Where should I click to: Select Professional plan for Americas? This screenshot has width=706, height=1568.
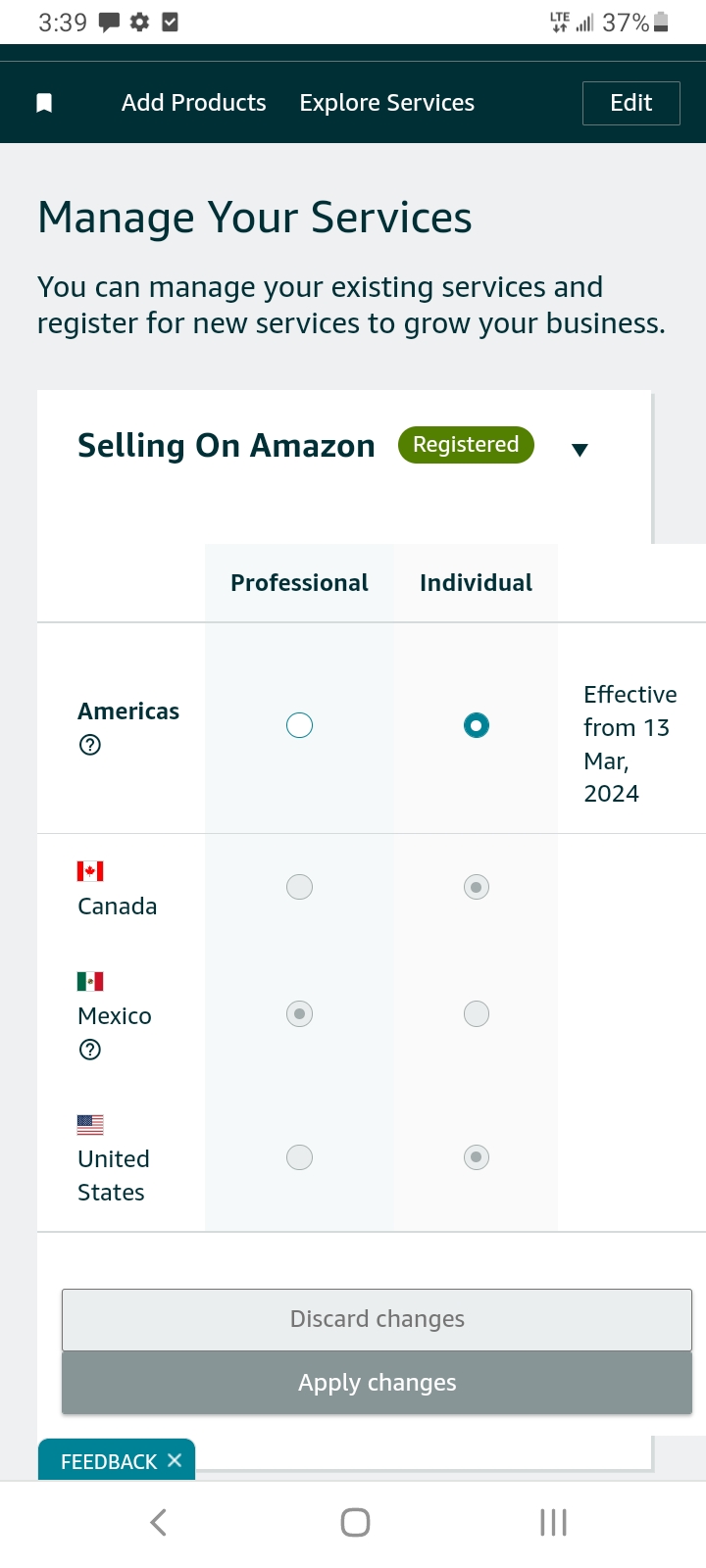click(299, 725)
